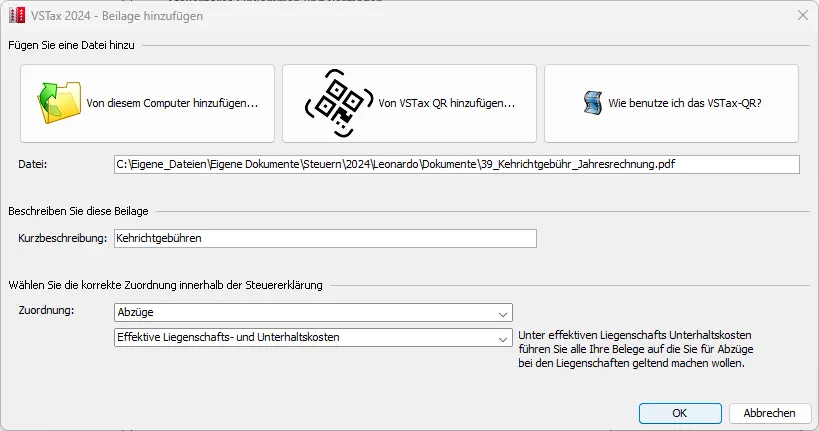Click the Liegenschafts Unterhaltskosten explanation text
The height and width of the screenshot is (431, 819).
click(x=636, y=349)
